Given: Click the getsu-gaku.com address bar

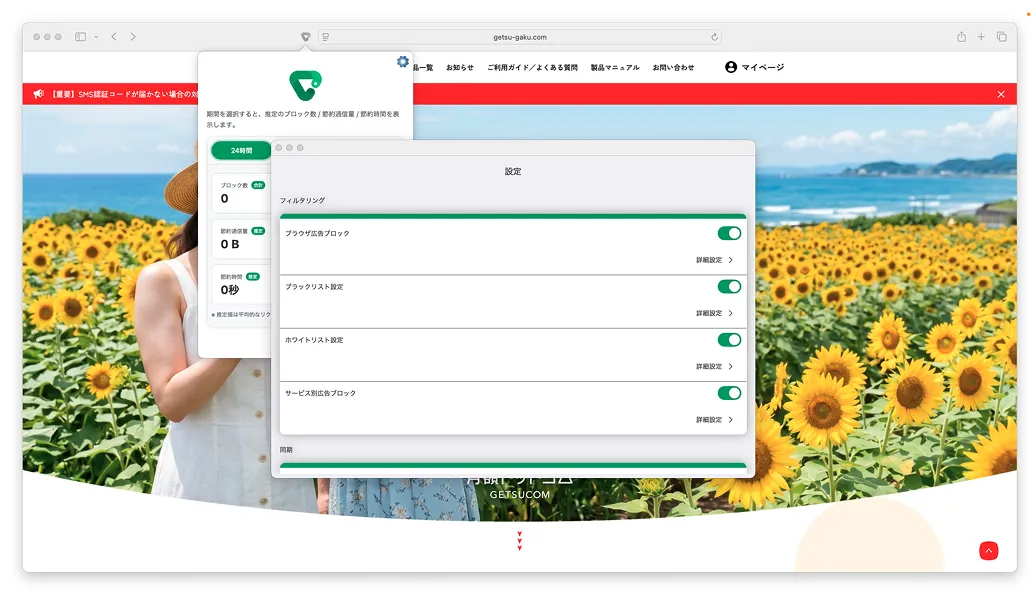Looking at the screenshot, I should [520, 37].
